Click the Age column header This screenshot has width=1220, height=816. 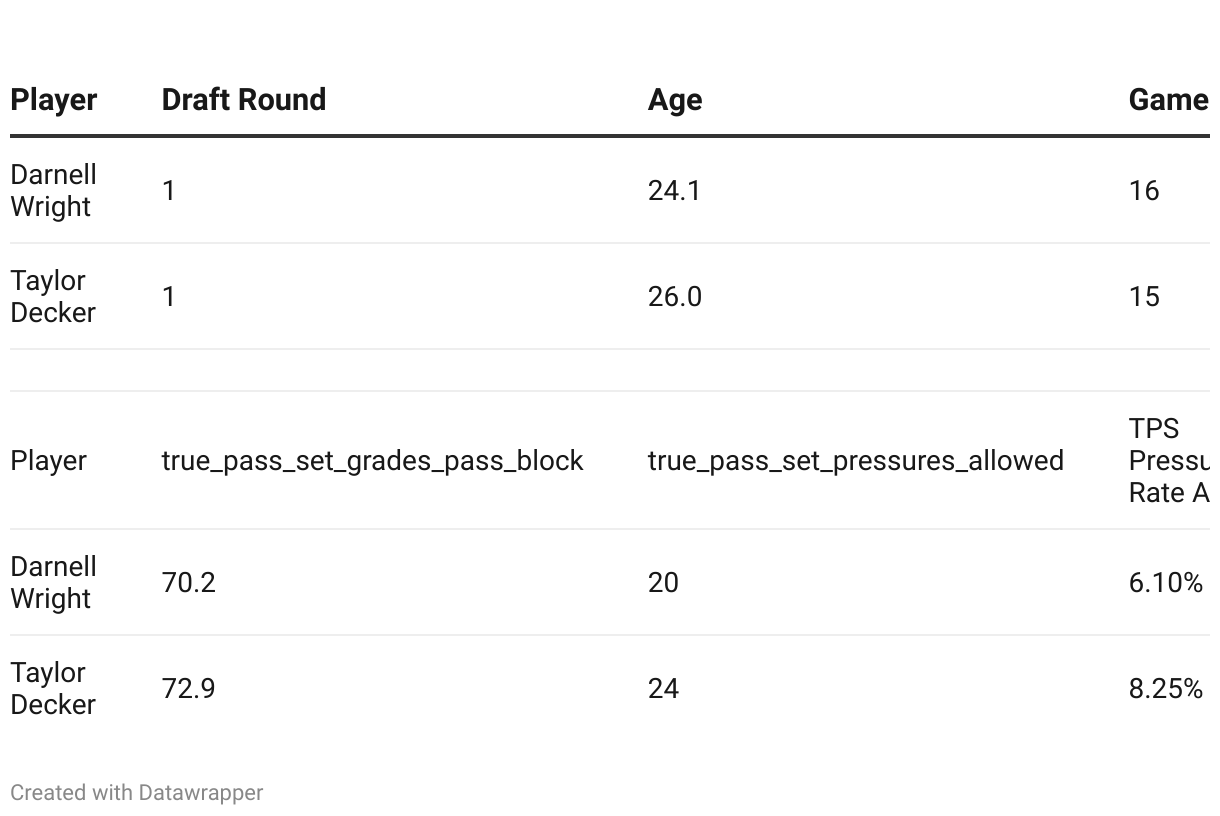tap(675, 100)
